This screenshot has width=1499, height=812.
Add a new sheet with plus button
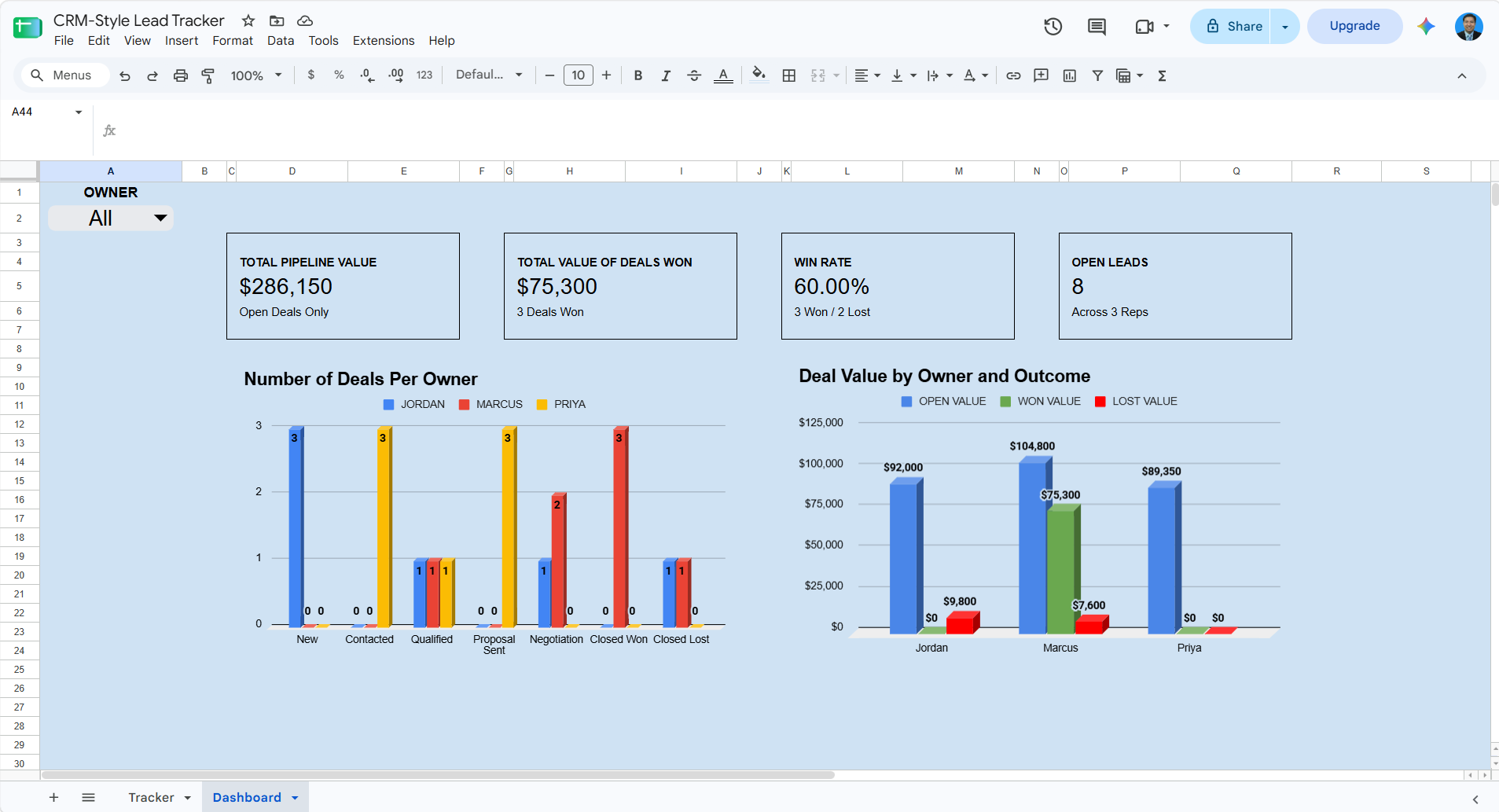pyautogui.click(x=53, y=797)
